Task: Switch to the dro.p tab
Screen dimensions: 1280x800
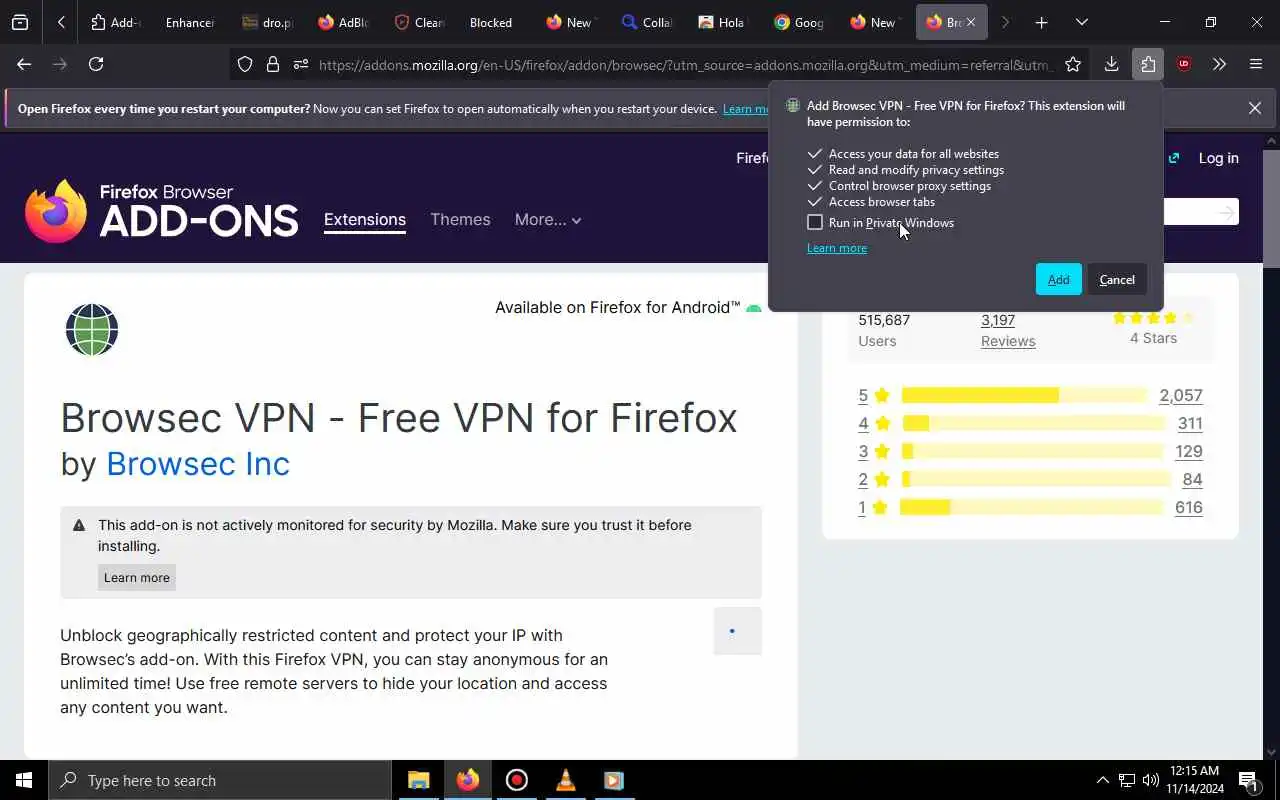Action: (267, 22)
